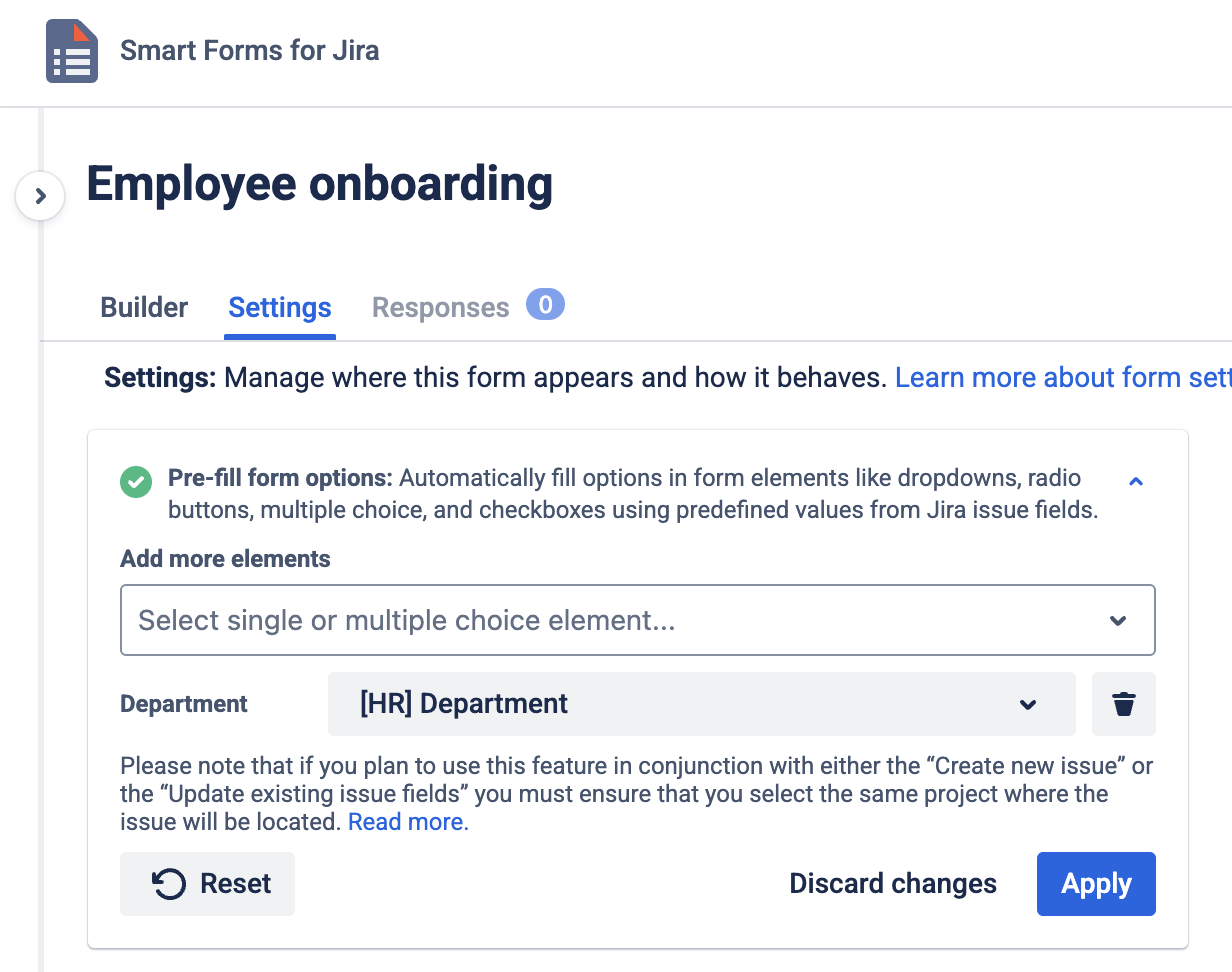1232x972 pixels.
Task: Expand the sidebar with the arrow button
Action: (x=40, y=196)
